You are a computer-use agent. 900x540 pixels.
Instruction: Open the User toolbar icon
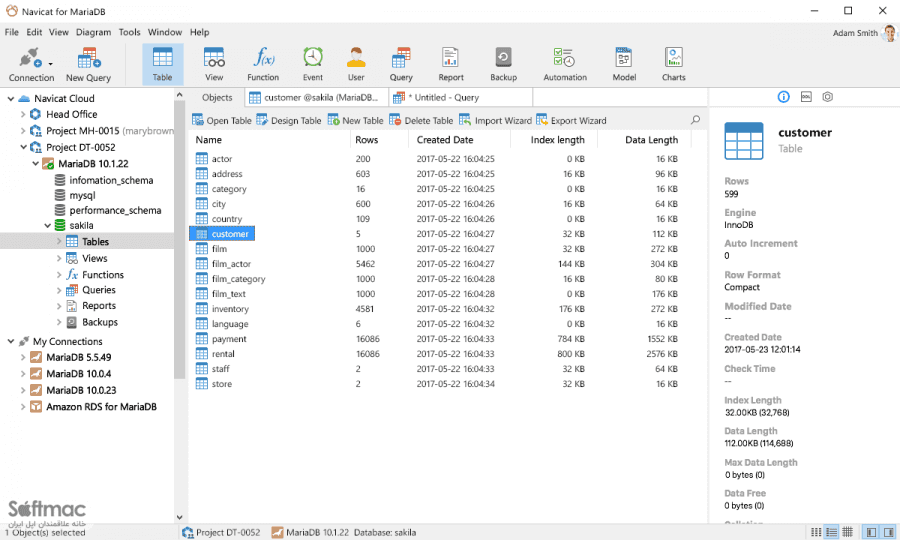click(356, 64)
